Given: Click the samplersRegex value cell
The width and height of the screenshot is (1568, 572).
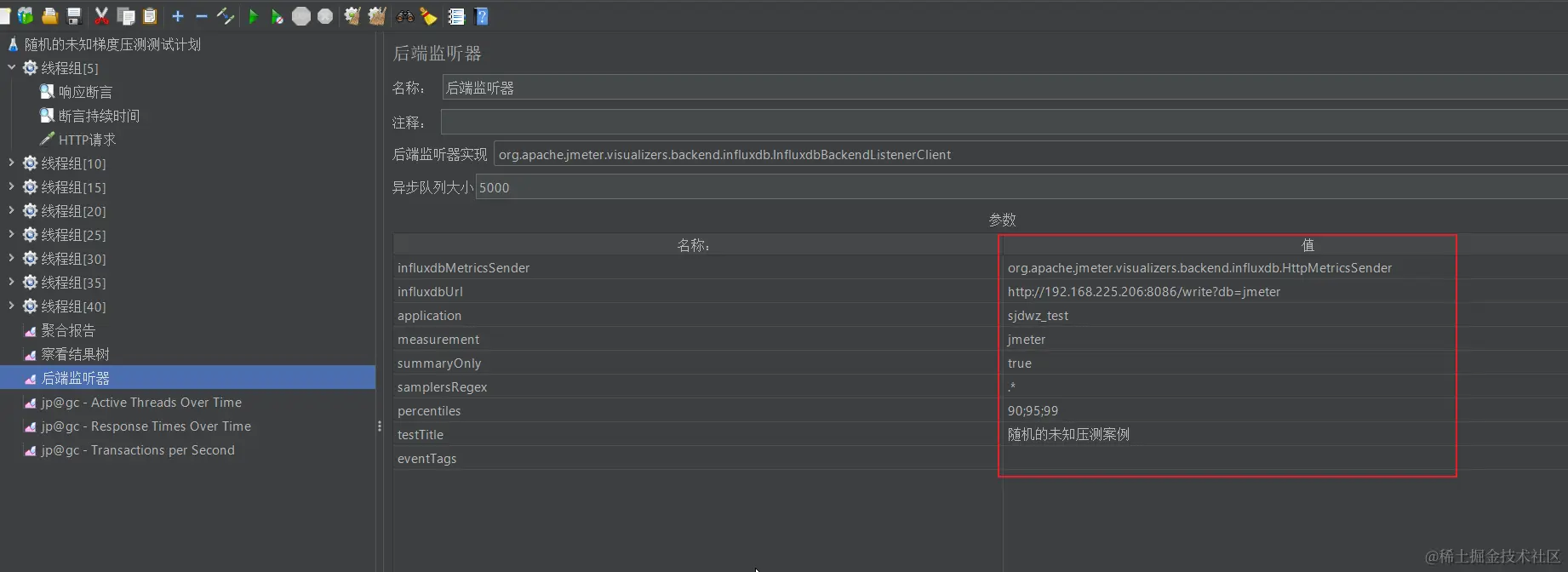Looking at the screenshot, I should [1285, 386].
